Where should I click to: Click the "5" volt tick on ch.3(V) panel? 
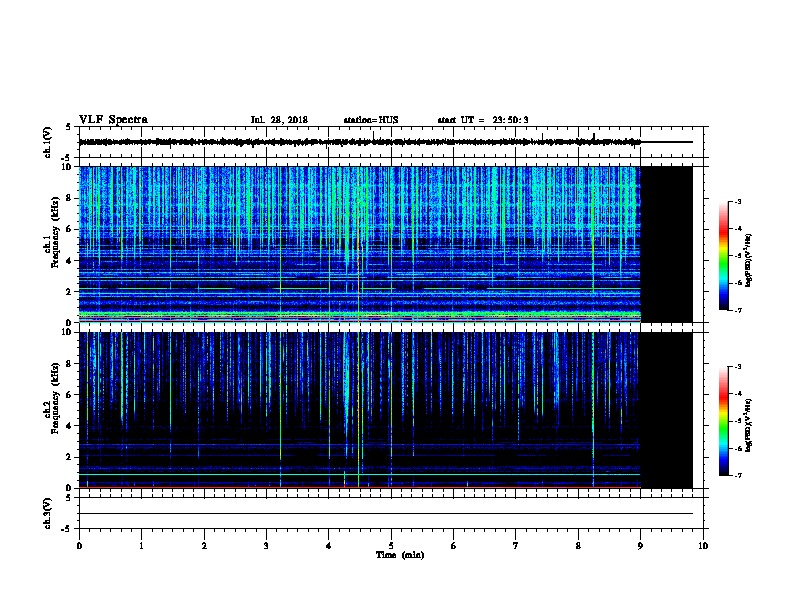coord(69,498)
